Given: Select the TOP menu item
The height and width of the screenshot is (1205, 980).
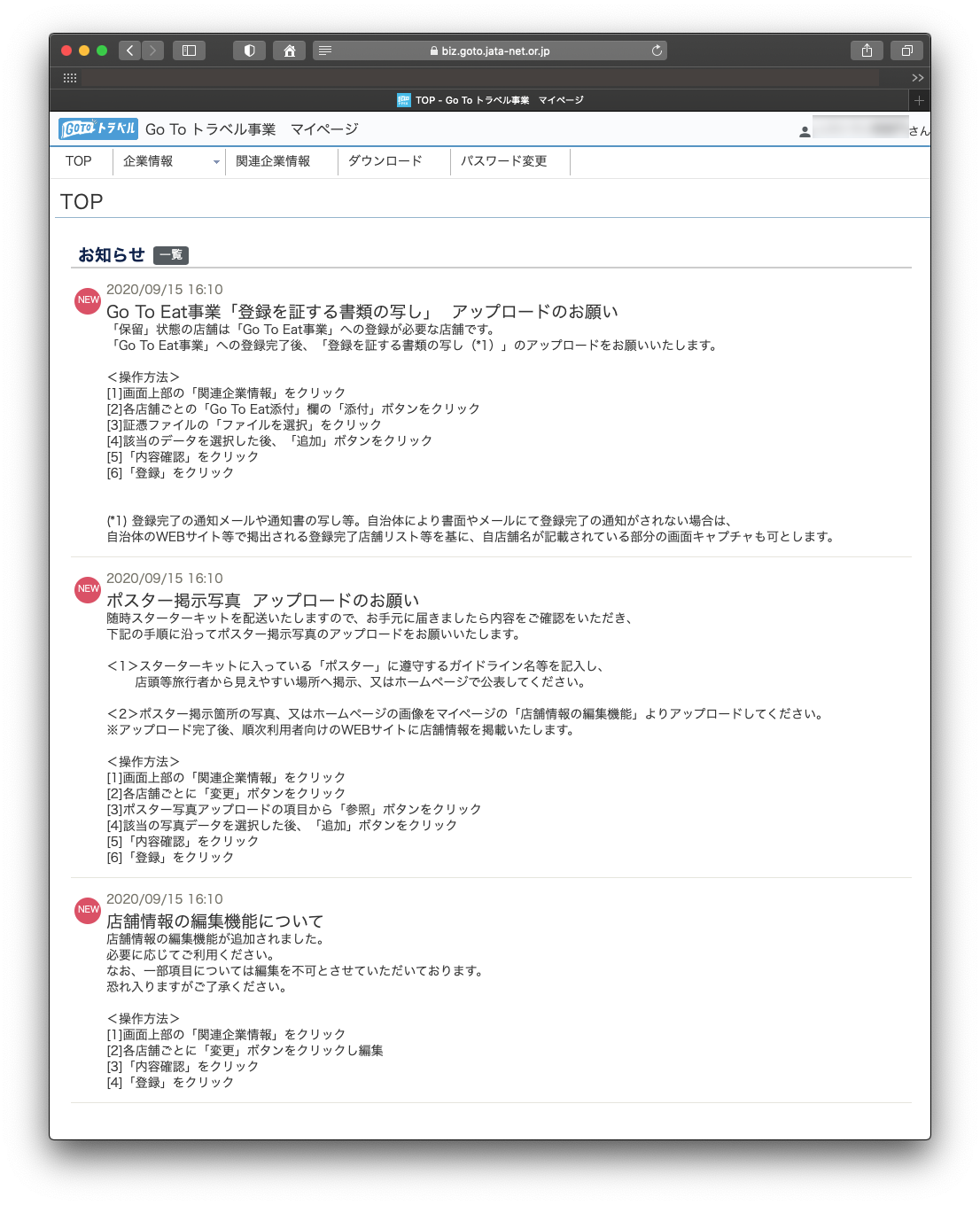Looking at the screenshot, I should [x=79, y=161].
